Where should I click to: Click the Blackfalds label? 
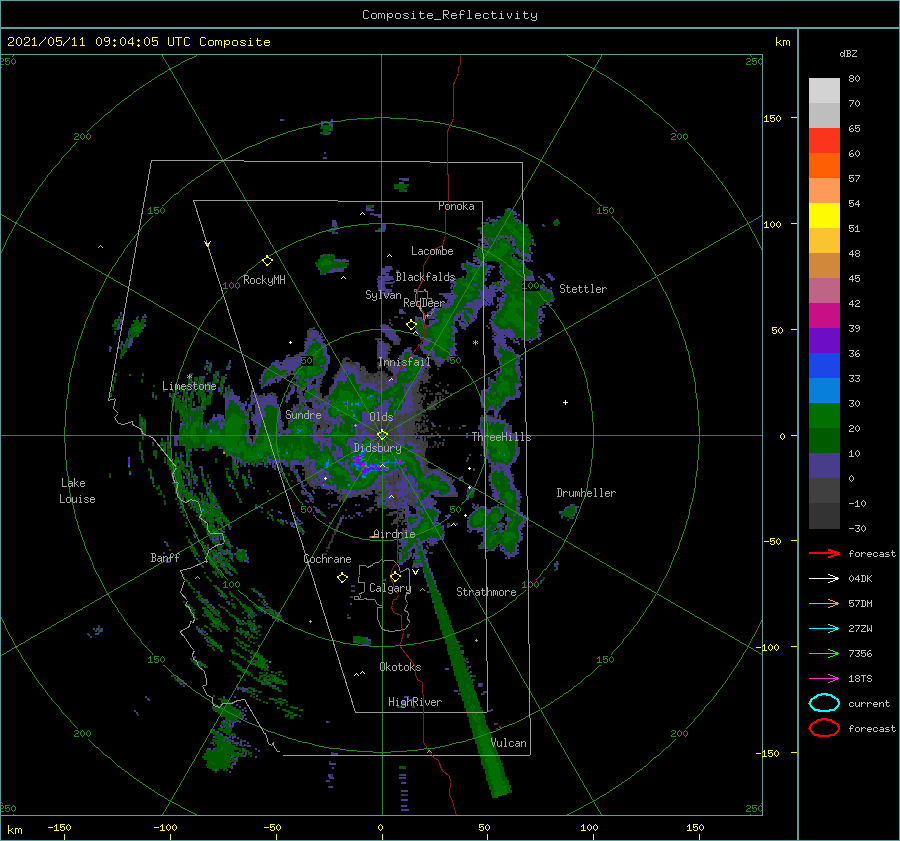(425, 277)
